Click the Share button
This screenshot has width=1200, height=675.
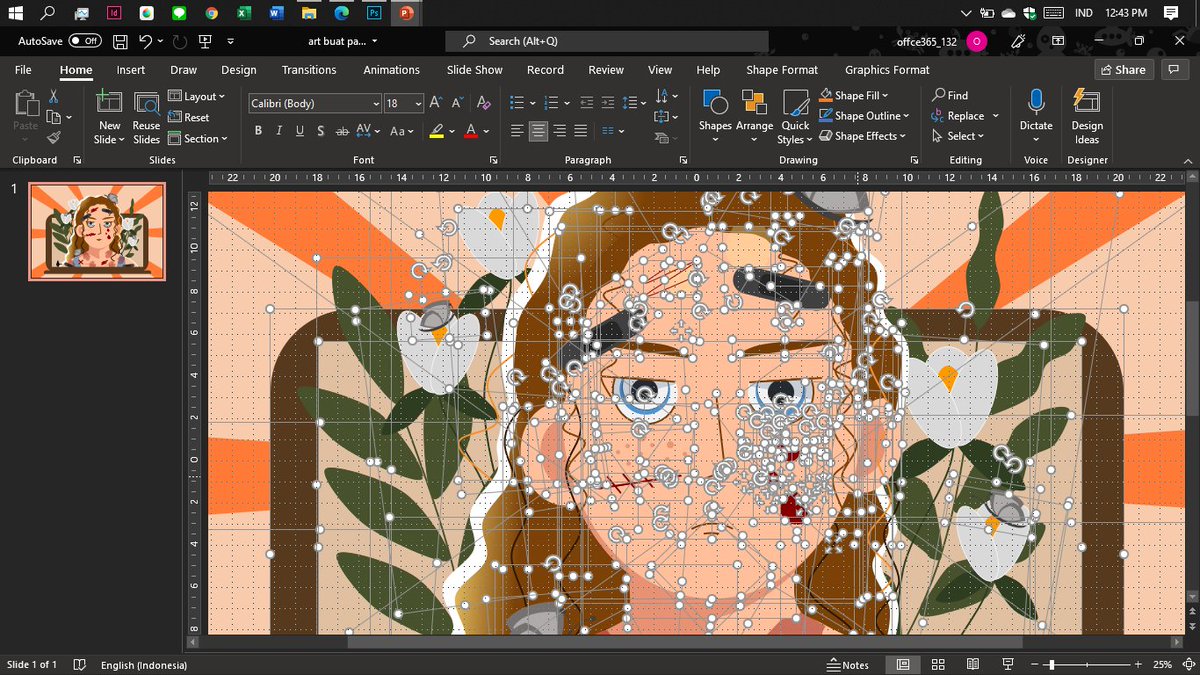coord(1122,70)
